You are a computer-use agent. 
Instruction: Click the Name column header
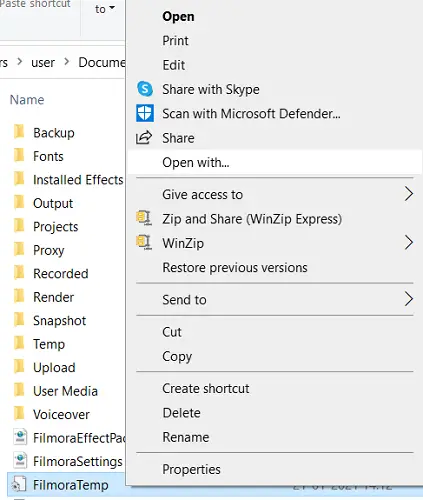27,100
